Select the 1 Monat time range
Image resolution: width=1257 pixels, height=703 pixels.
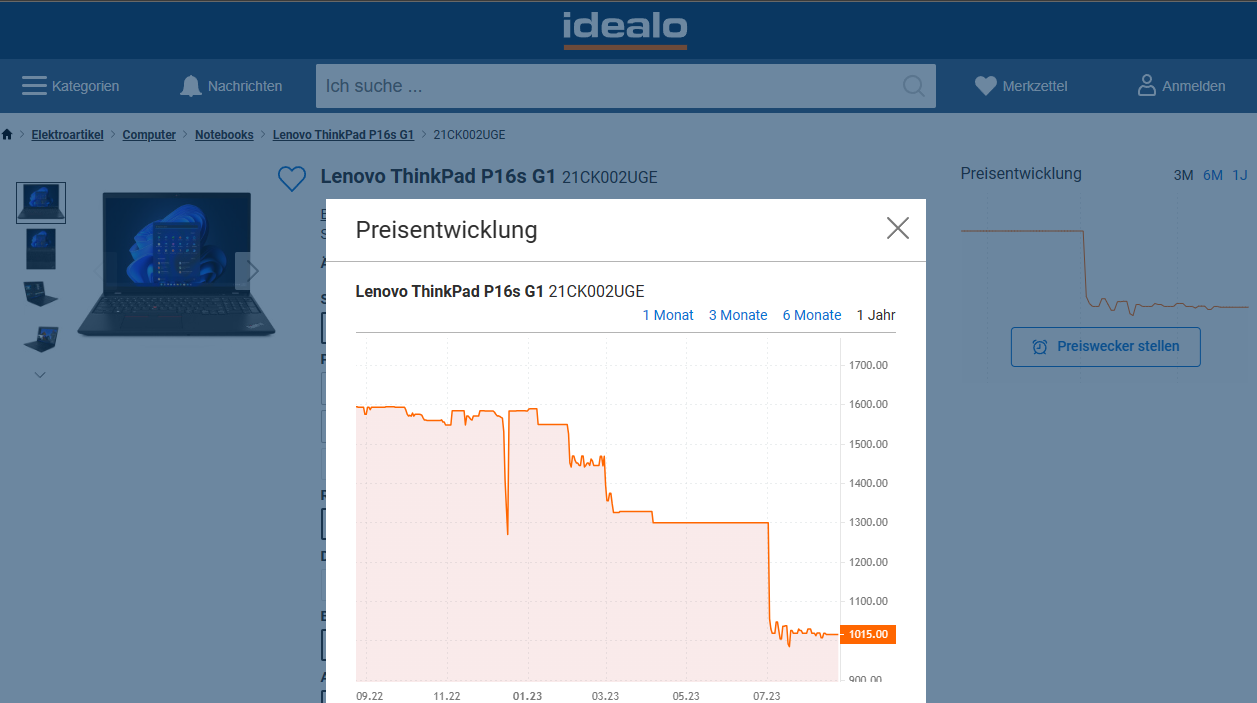(668, 315)
